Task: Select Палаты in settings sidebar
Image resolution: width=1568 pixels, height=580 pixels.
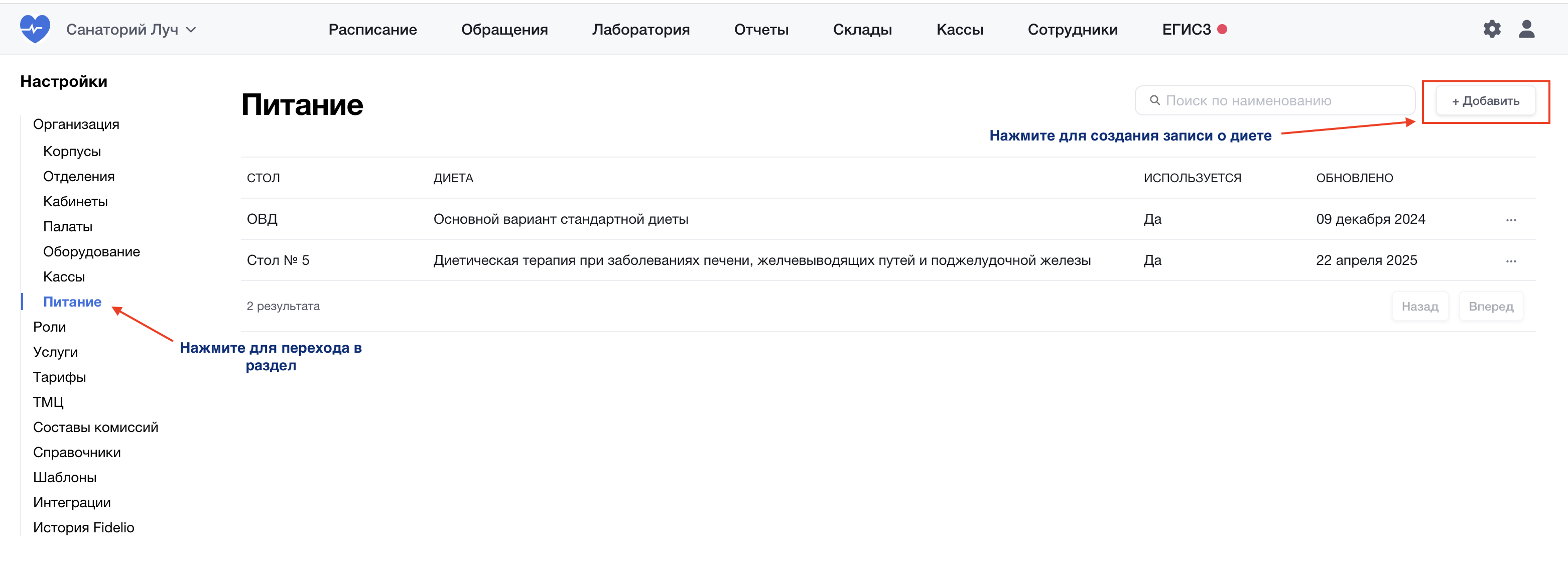Action: (68, 226)
